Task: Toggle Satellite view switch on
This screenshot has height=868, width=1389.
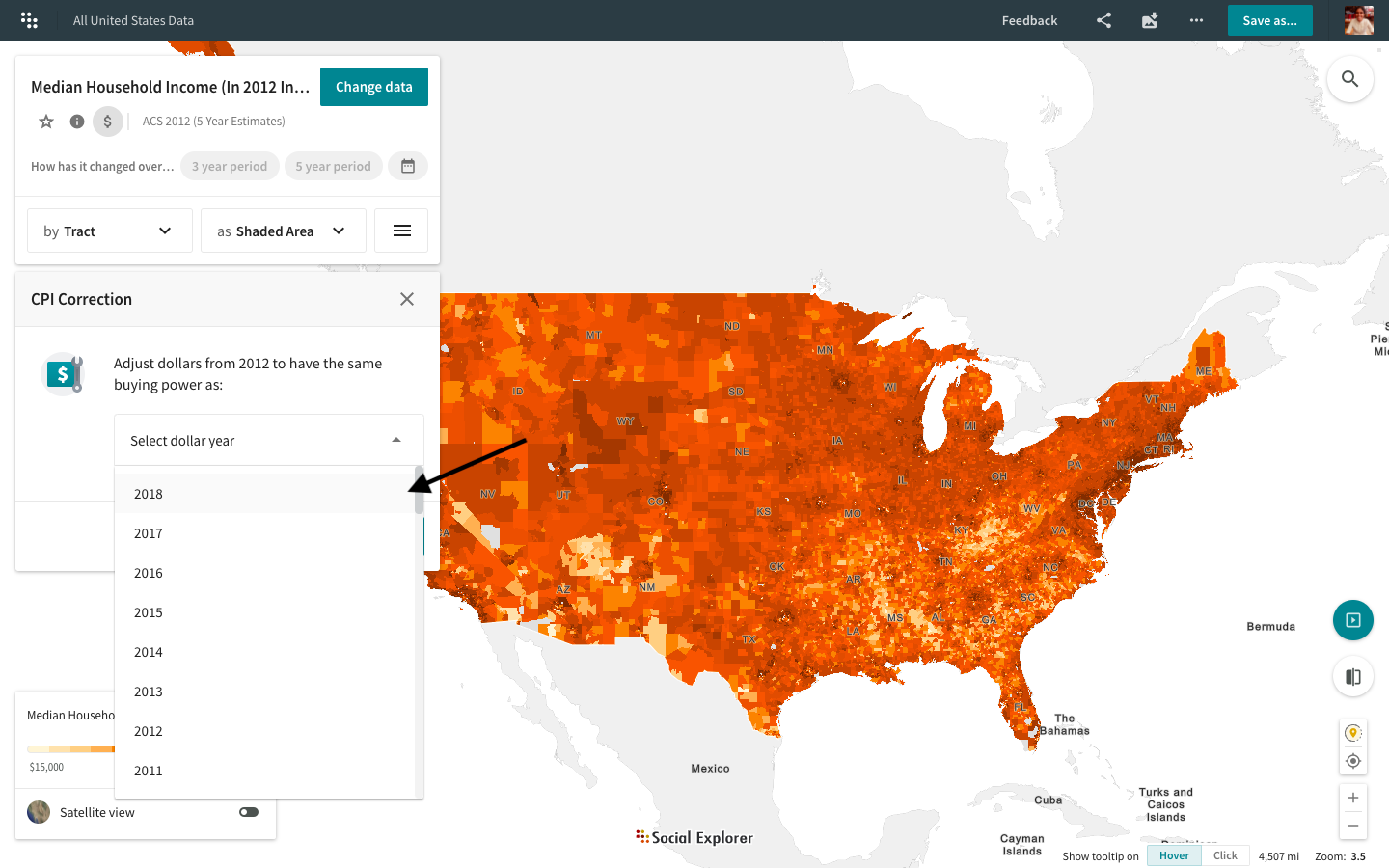Action: click(x=249, y=812)
